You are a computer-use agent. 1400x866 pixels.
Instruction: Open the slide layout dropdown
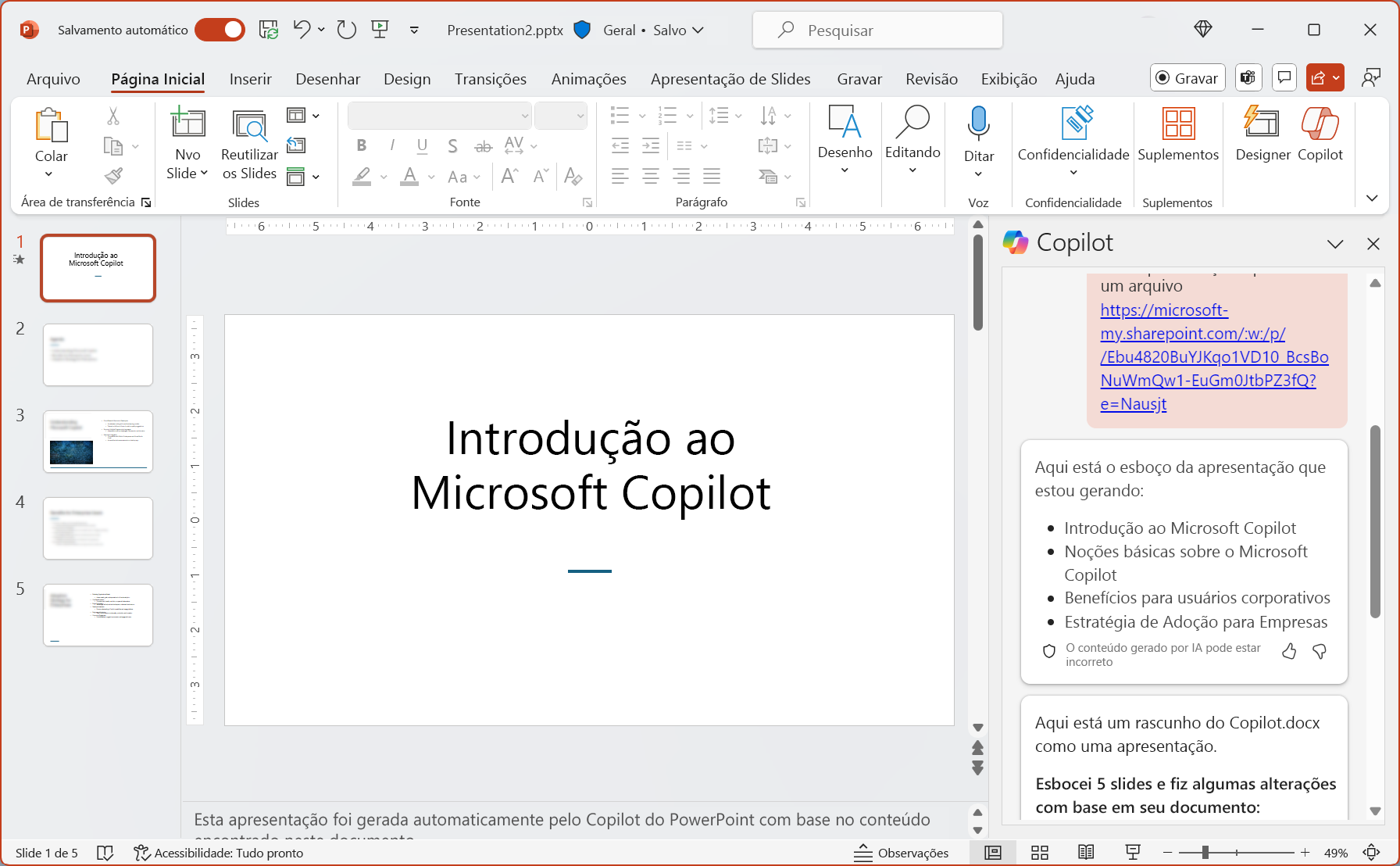click(x=303, y=116)
